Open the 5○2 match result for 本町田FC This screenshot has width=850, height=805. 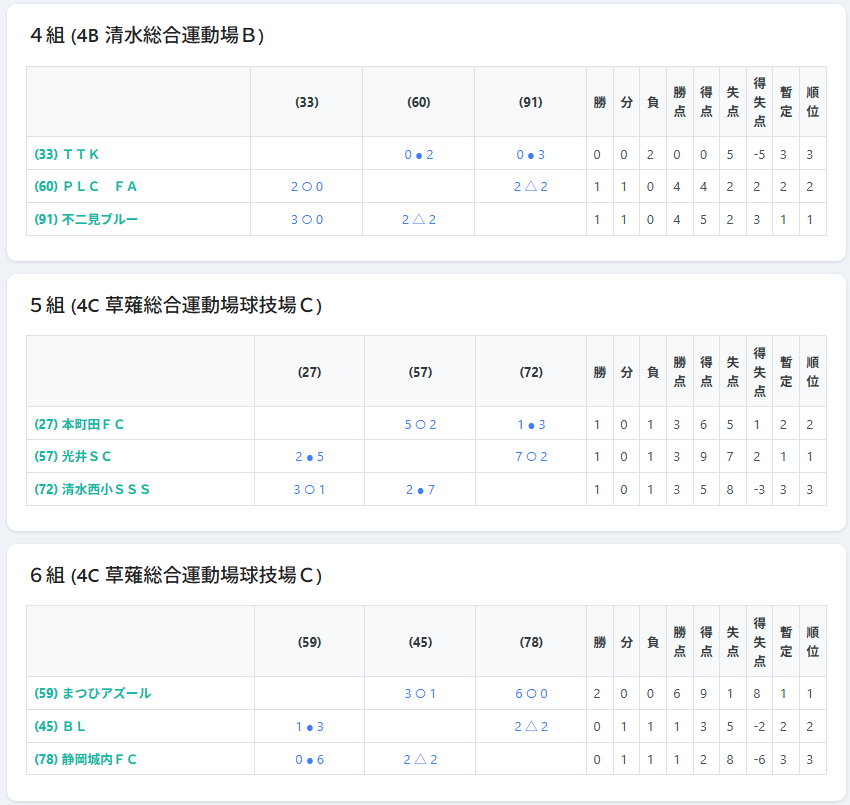point(420,424)
